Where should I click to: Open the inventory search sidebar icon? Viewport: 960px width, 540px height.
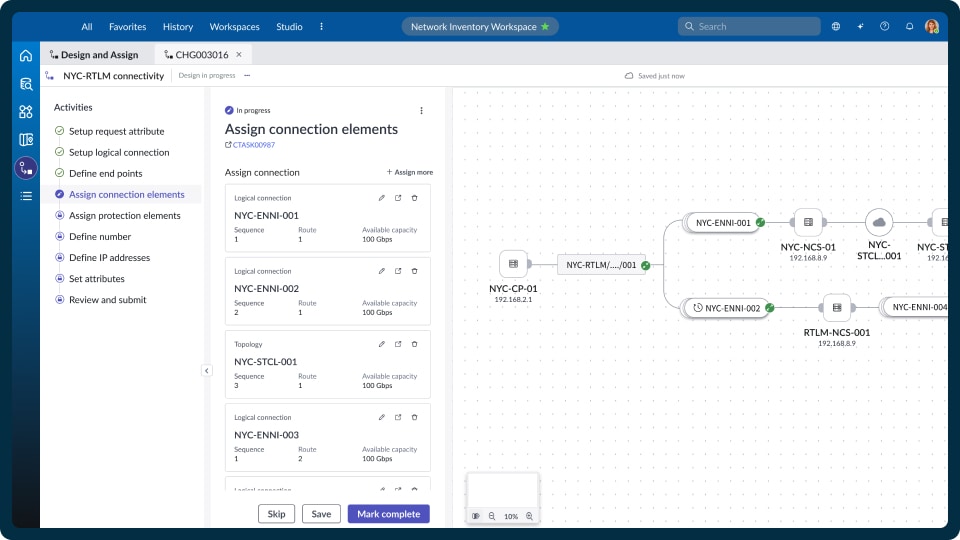26,84
